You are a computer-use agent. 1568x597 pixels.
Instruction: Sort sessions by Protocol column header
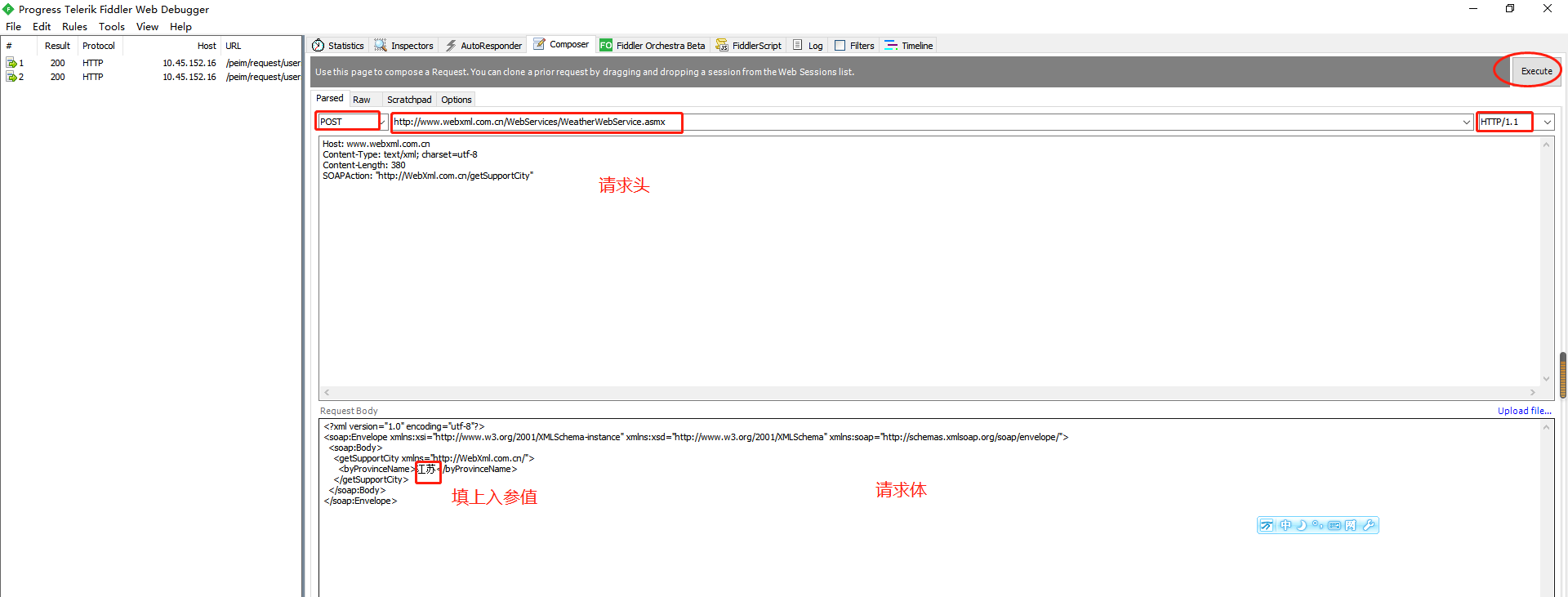(99, 46)
